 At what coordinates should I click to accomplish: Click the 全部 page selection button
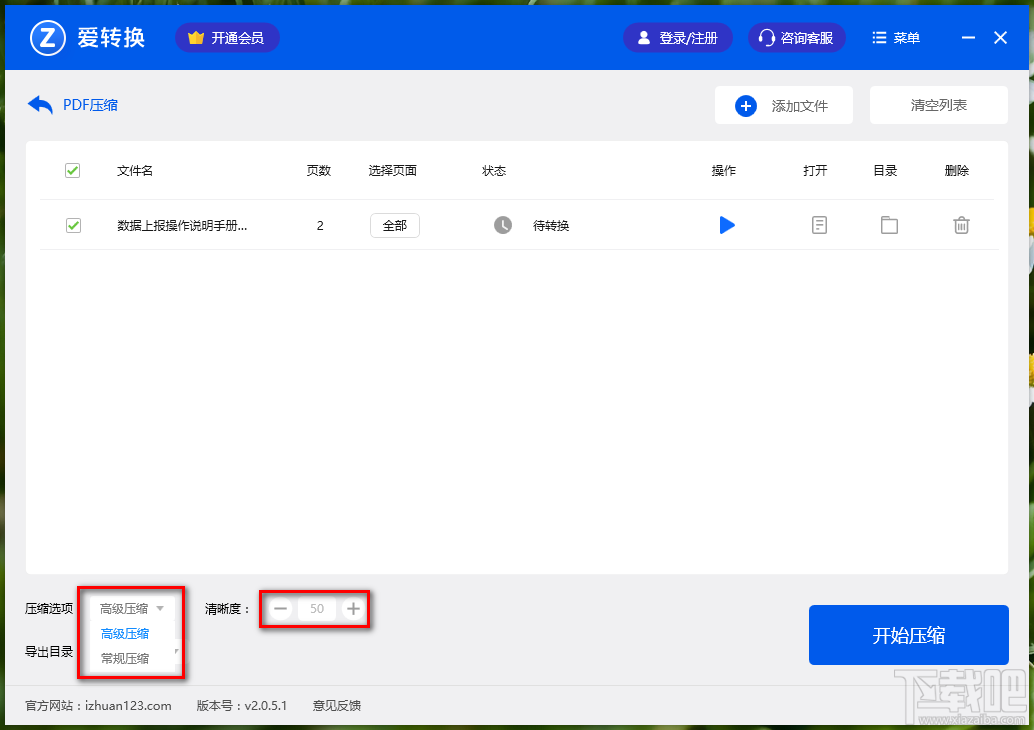(394, 225)
